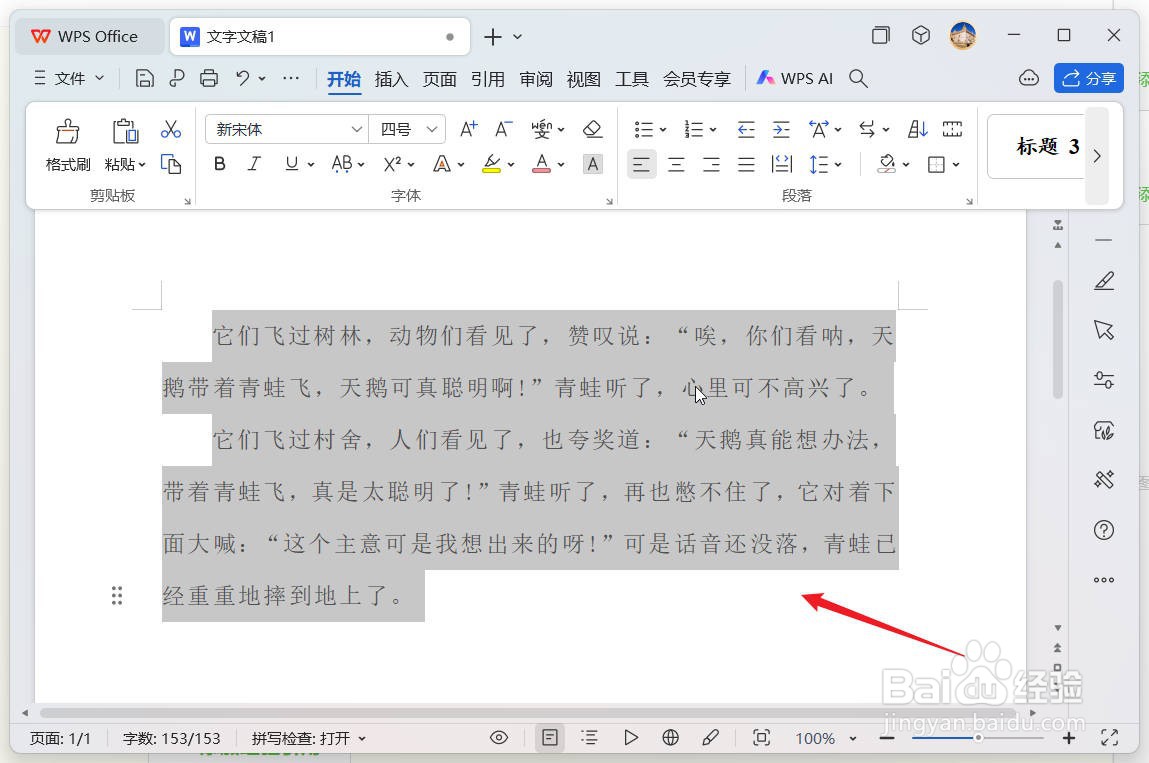The height and width of the screenshot is (763, 1149).
Task: Switch to the 插入 tab
Action: [391, 78]
